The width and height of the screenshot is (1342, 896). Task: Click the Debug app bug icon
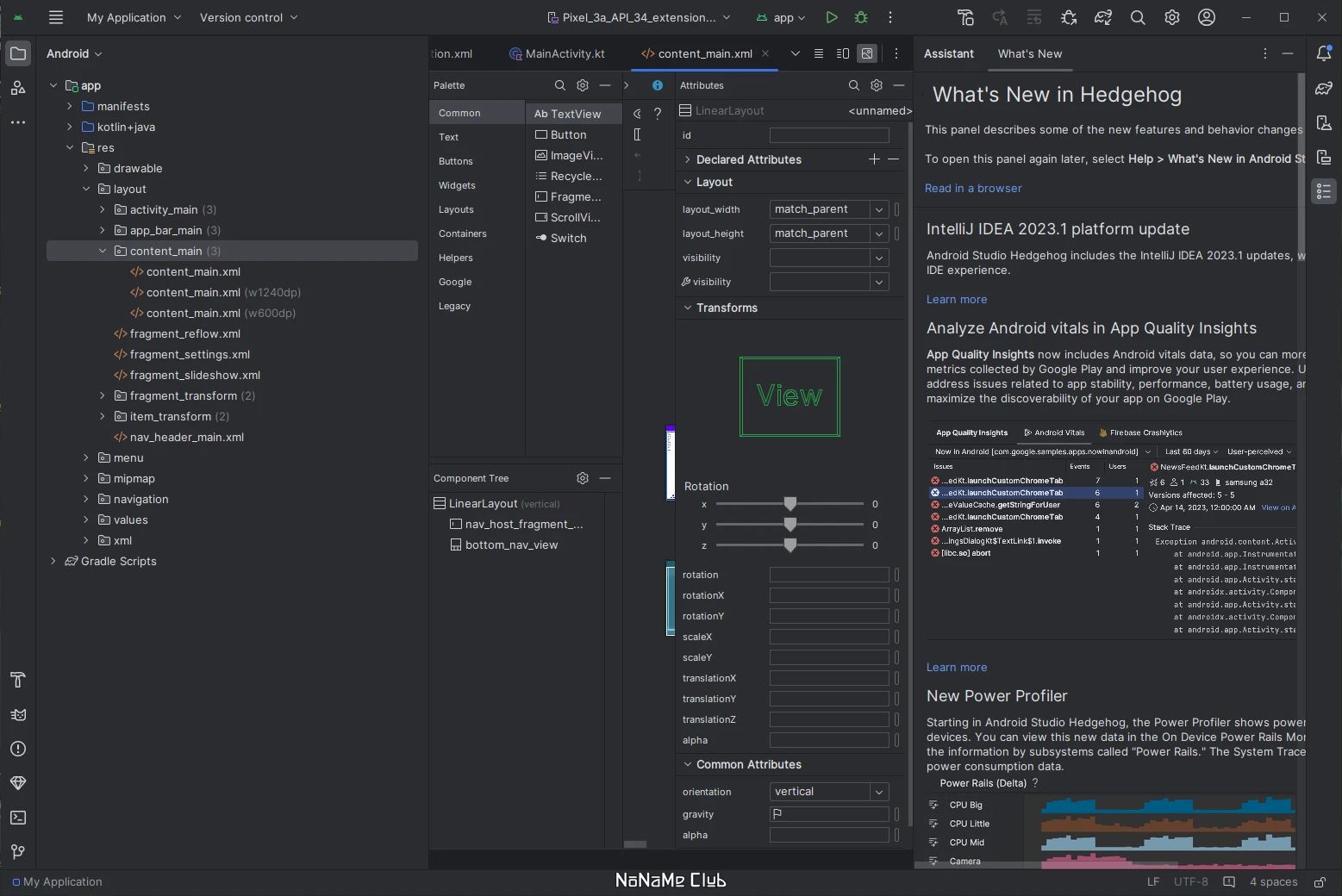(x=861, y=17)
